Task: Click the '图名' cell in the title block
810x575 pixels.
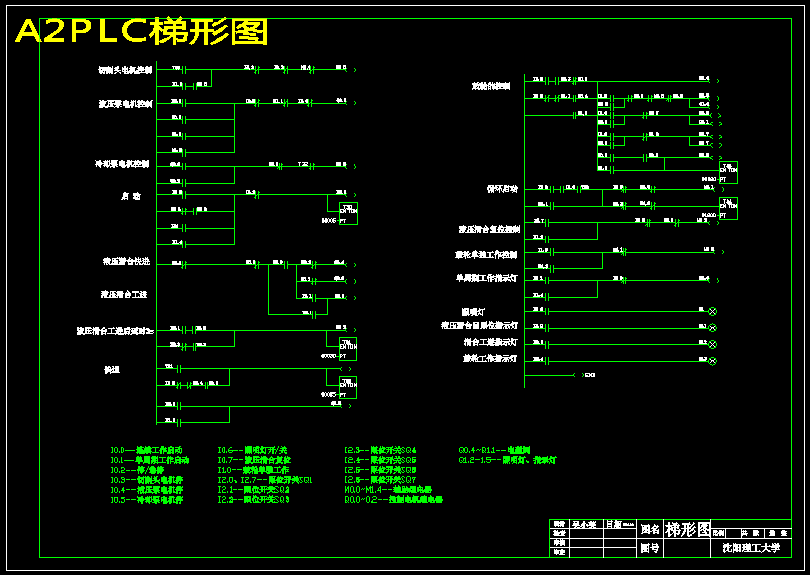Action: click(650, 529)
